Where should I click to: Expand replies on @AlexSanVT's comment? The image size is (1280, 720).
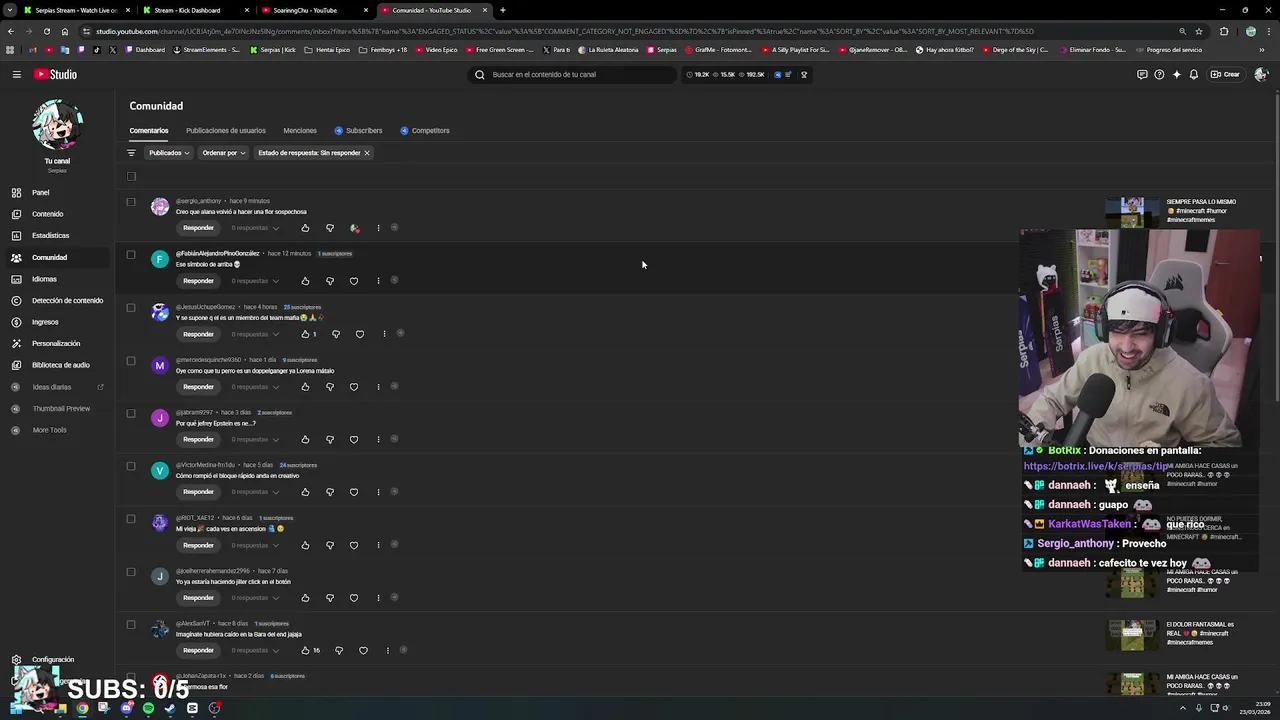pos(255,650)
